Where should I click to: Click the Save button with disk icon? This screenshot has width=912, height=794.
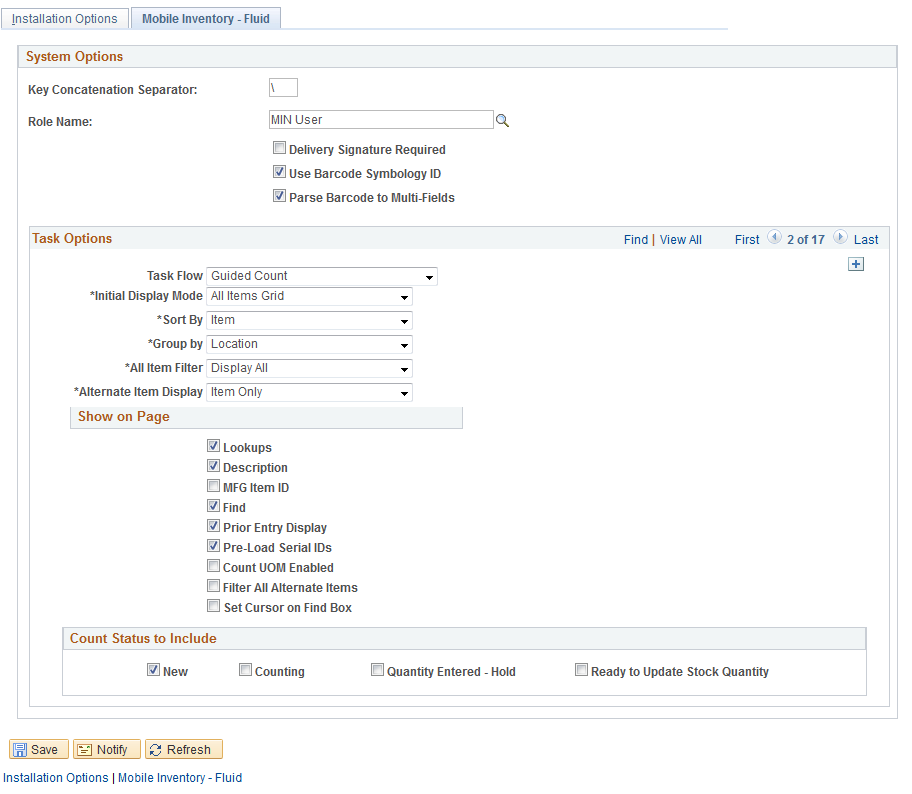[x=38, y=749]
